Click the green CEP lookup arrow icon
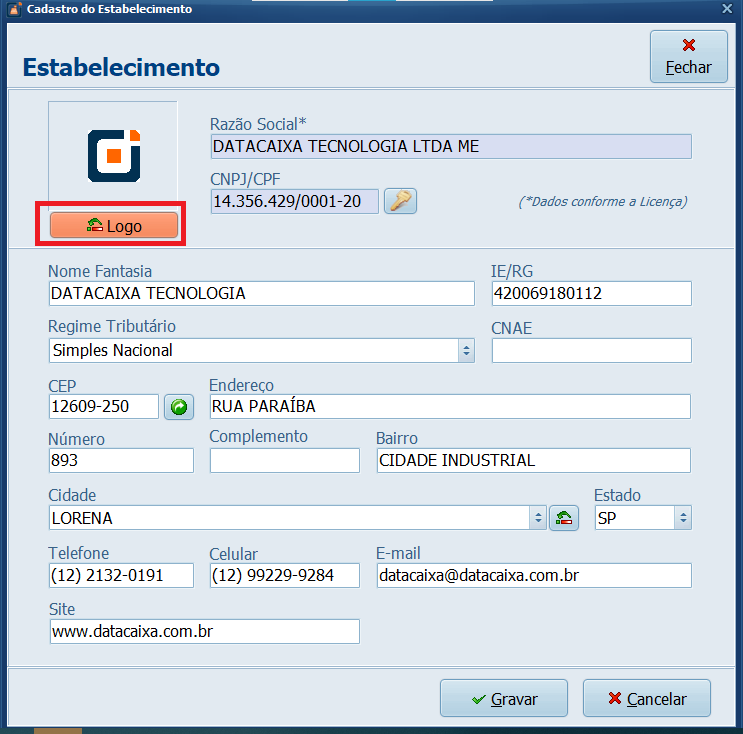Viewport: 743px width, 734px height. [x=179, y=407]
